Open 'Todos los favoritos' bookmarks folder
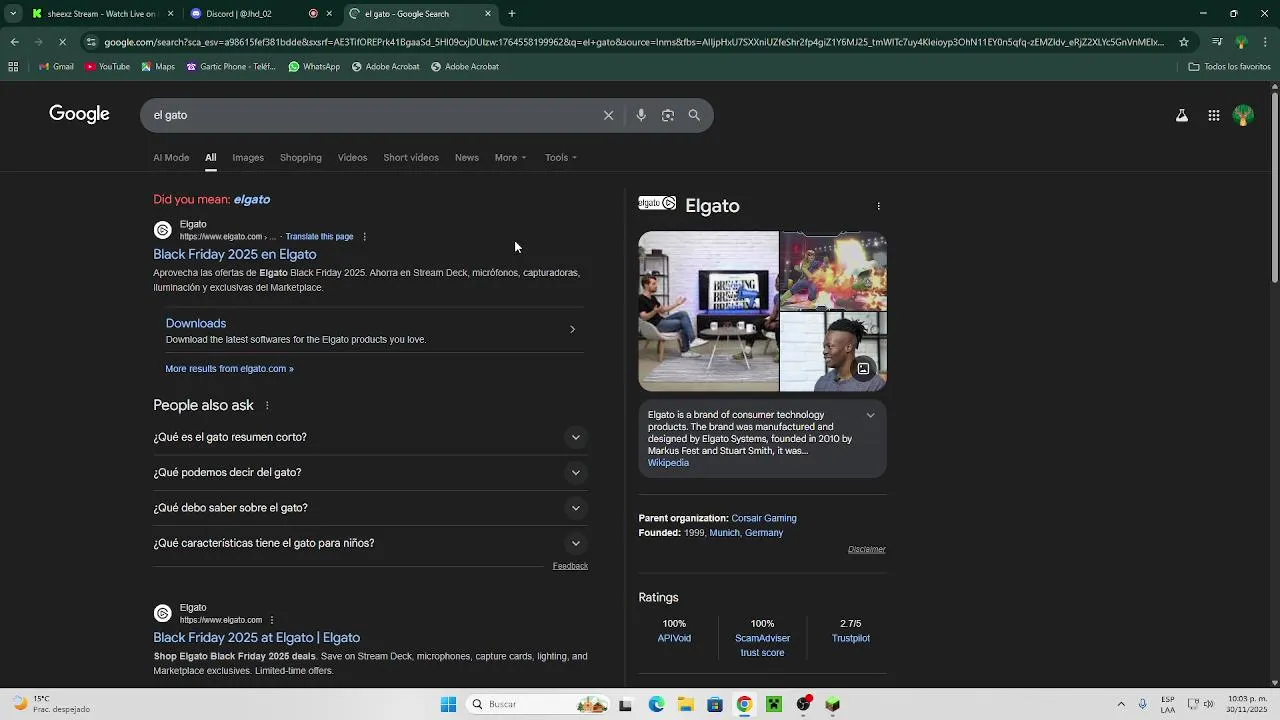This screenshot has height=720, width=1280. (x=1230, y=67)
